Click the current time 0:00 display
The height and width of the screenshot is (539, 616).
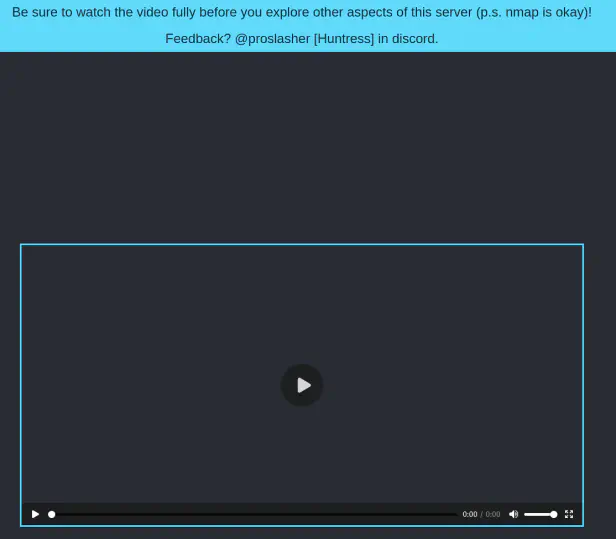[469, 514]
